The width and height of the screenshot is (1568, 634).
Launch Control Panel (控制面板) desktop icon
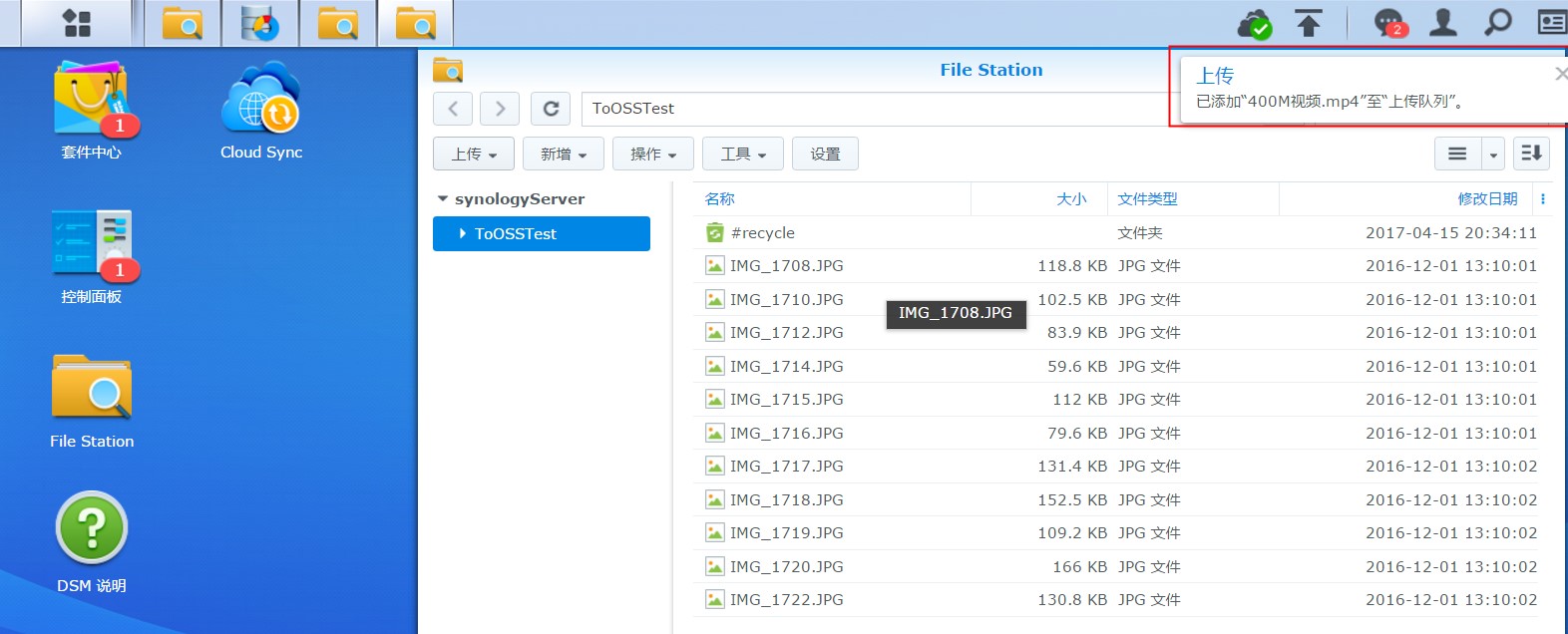click(92, 257)
